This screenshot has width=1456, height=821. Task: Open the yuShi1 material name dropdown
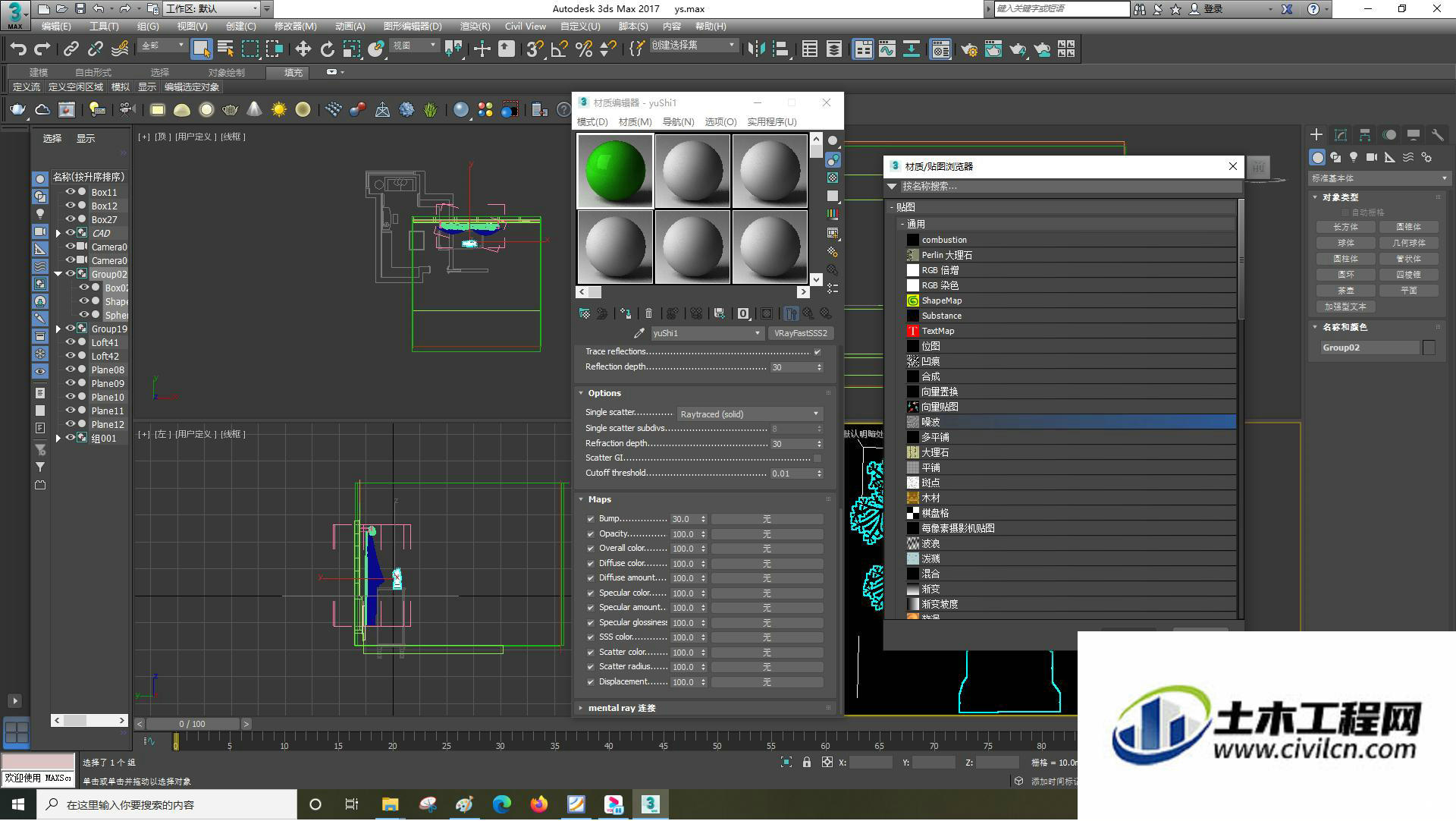tap(707, 333)
